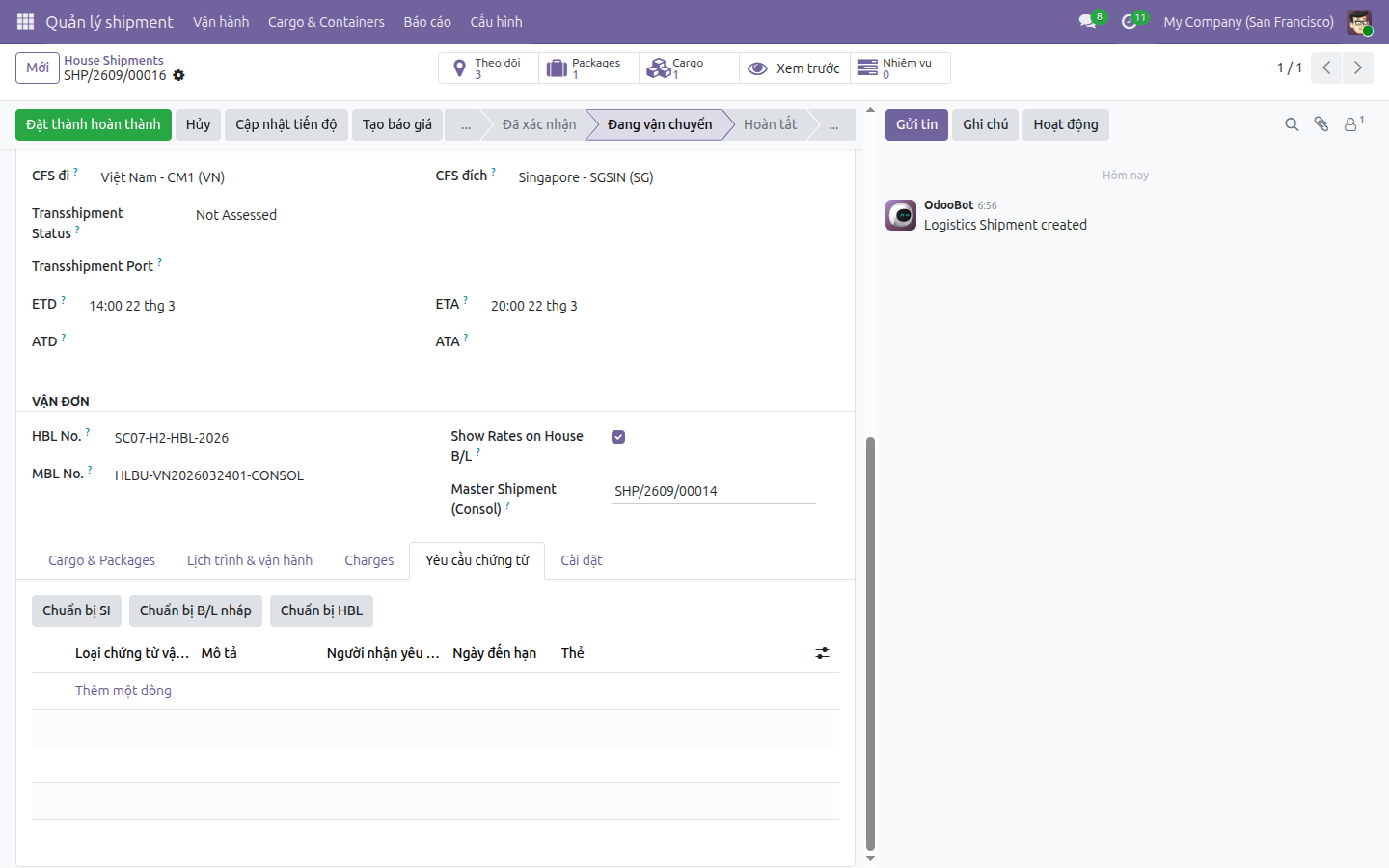The height and width of the screenshot is (868, 1389).
Task: Open the activities clock icon with badge 11
Action: coord(1132,21)
